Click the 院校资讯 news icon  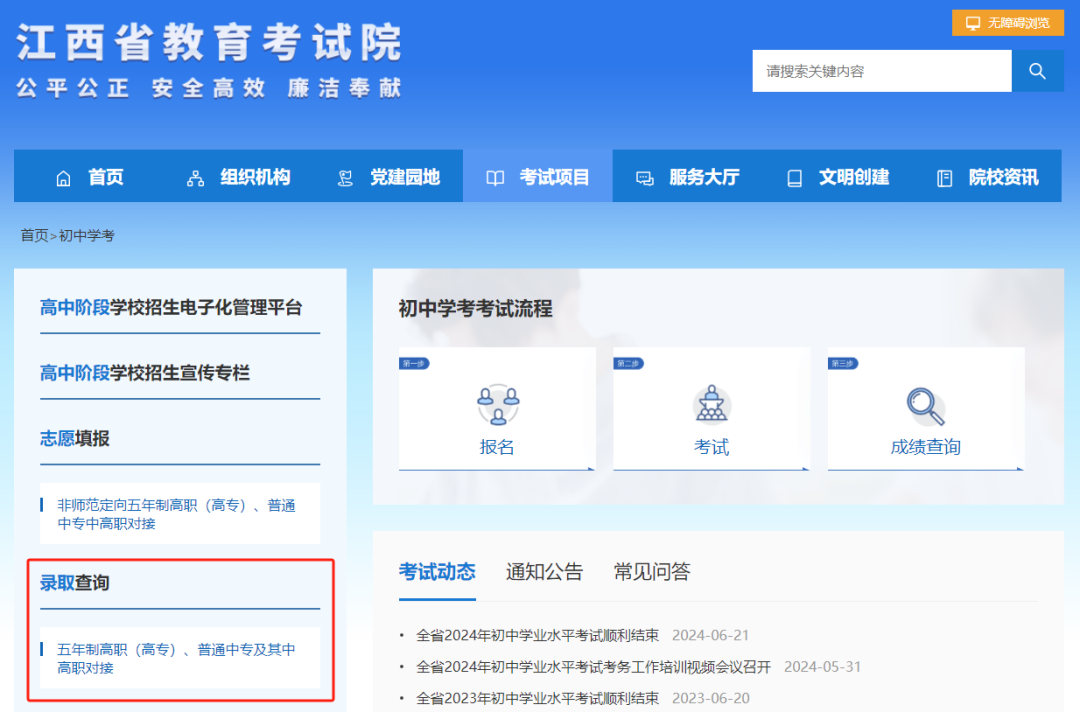pyautogui.click(x=943, y=177)
